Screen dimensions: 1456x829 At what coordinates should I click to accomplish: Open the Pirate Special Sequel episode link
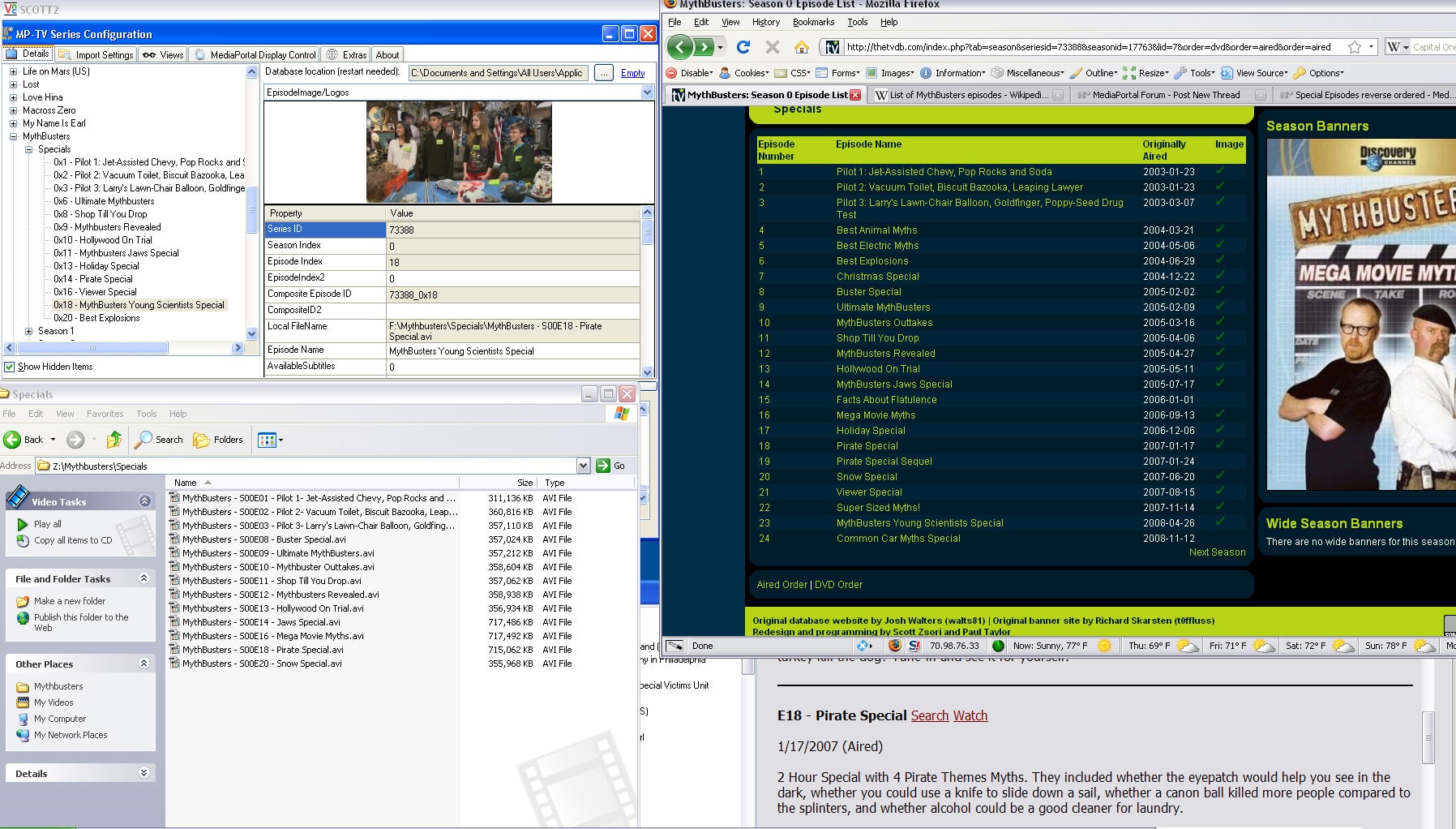884,462
